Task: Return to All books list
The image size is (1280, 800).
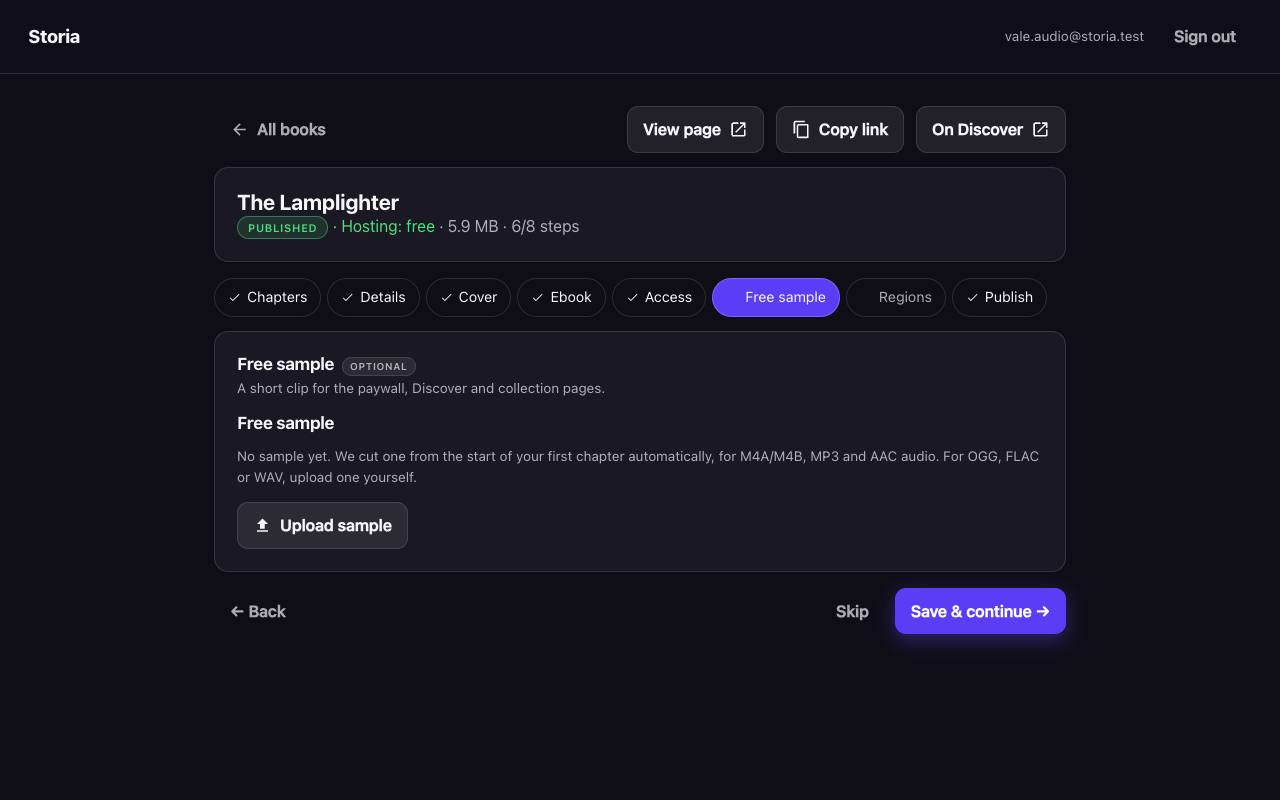Action: click(x=278, y=129)
